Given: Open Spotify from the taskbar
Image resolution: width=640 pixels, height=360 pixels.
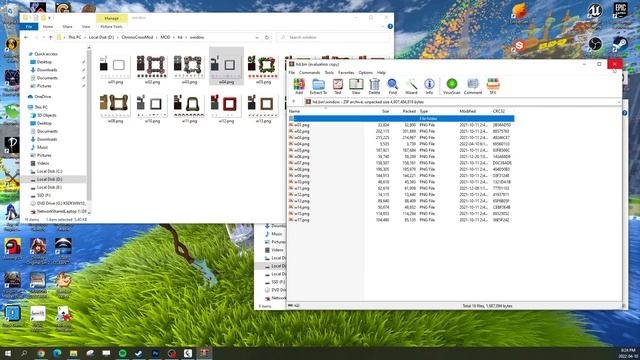Looking at the screenshot, I should 122,353.
